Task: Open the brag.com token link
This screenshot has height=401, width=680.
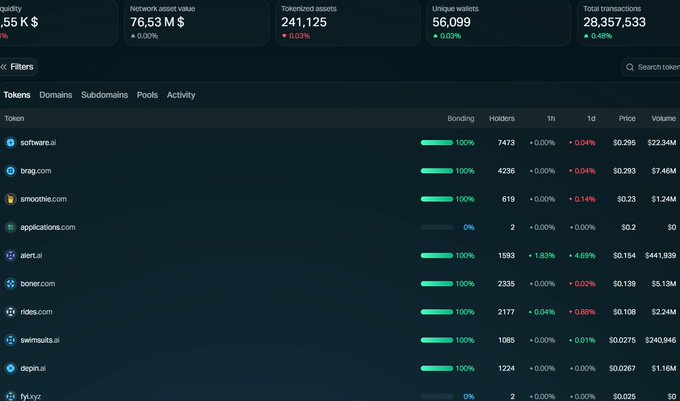Action: coord(36,171)
